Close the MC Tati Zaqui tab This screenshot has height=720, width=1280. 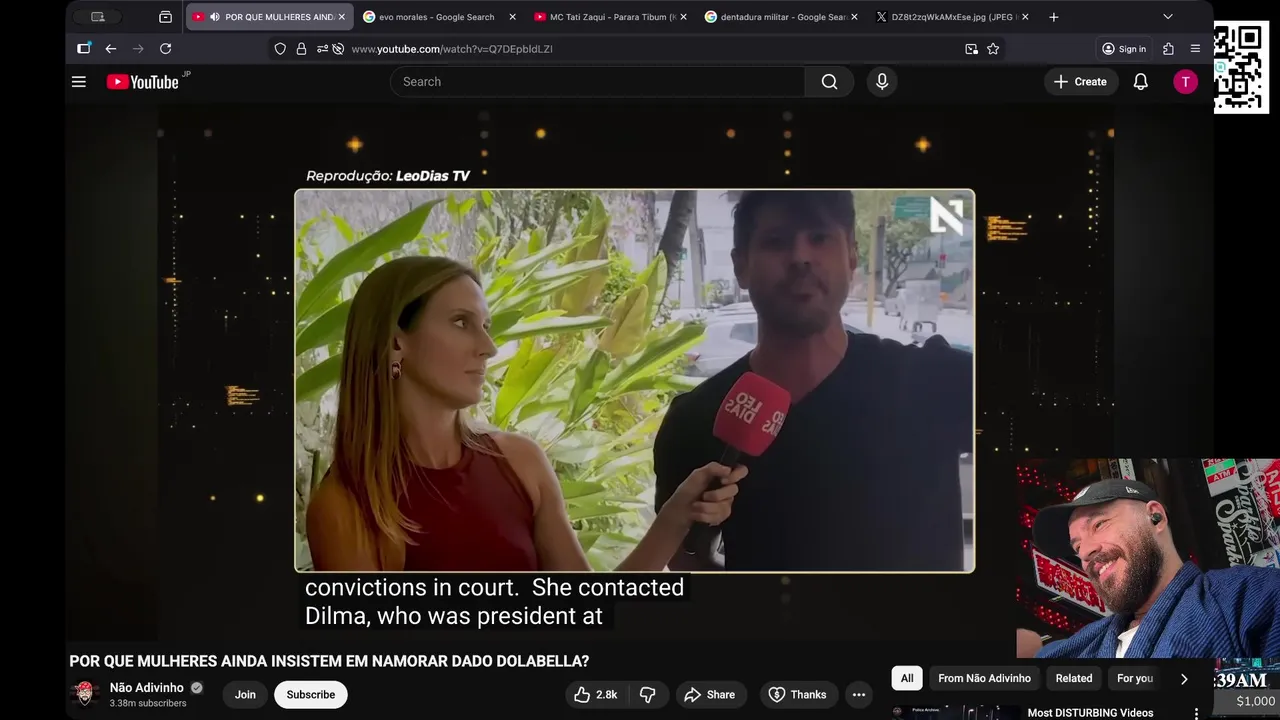coord(683,17)
